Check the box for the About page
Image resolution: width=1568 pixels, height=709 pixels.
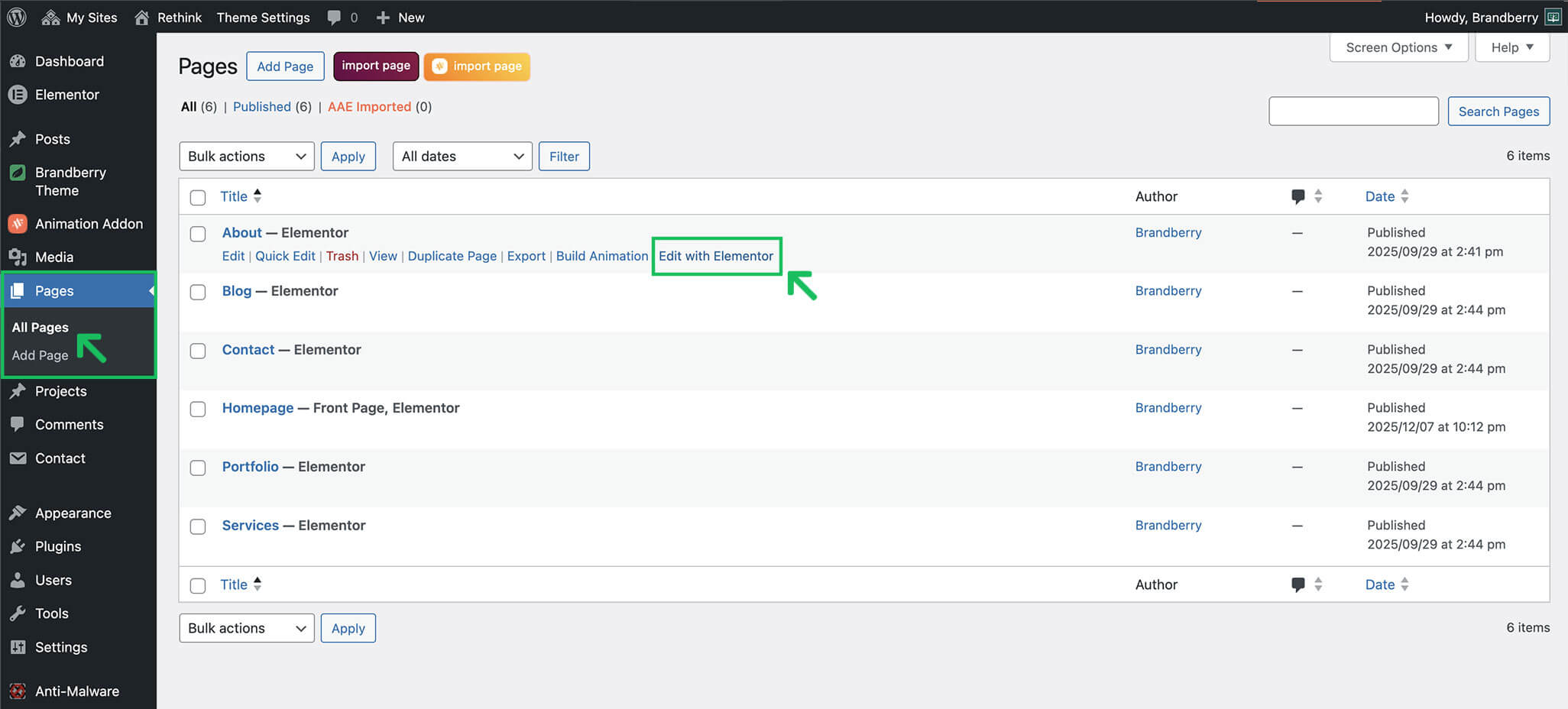[198, 234]
